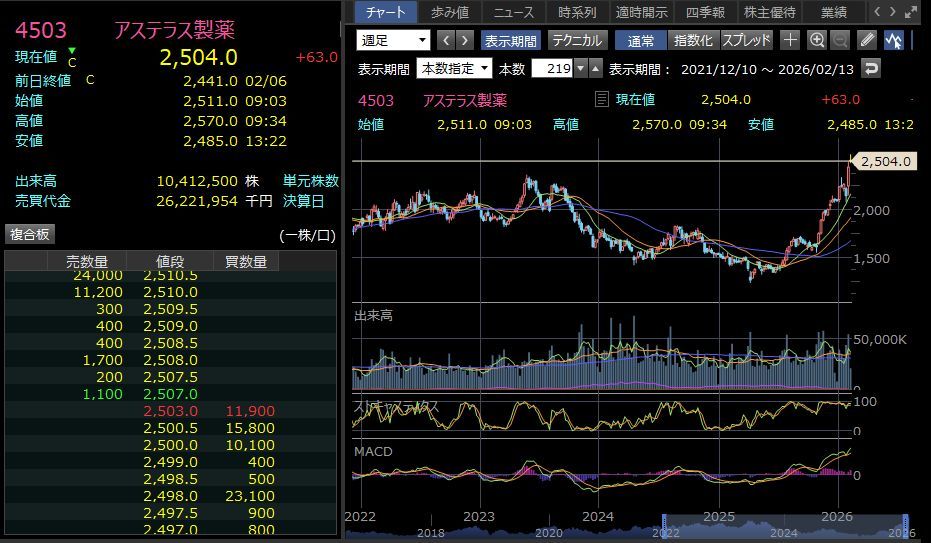Click the previous chart period arrow
Image resolution: width=931 pixels, height=543 pixels.
click(x=446, y=40)
